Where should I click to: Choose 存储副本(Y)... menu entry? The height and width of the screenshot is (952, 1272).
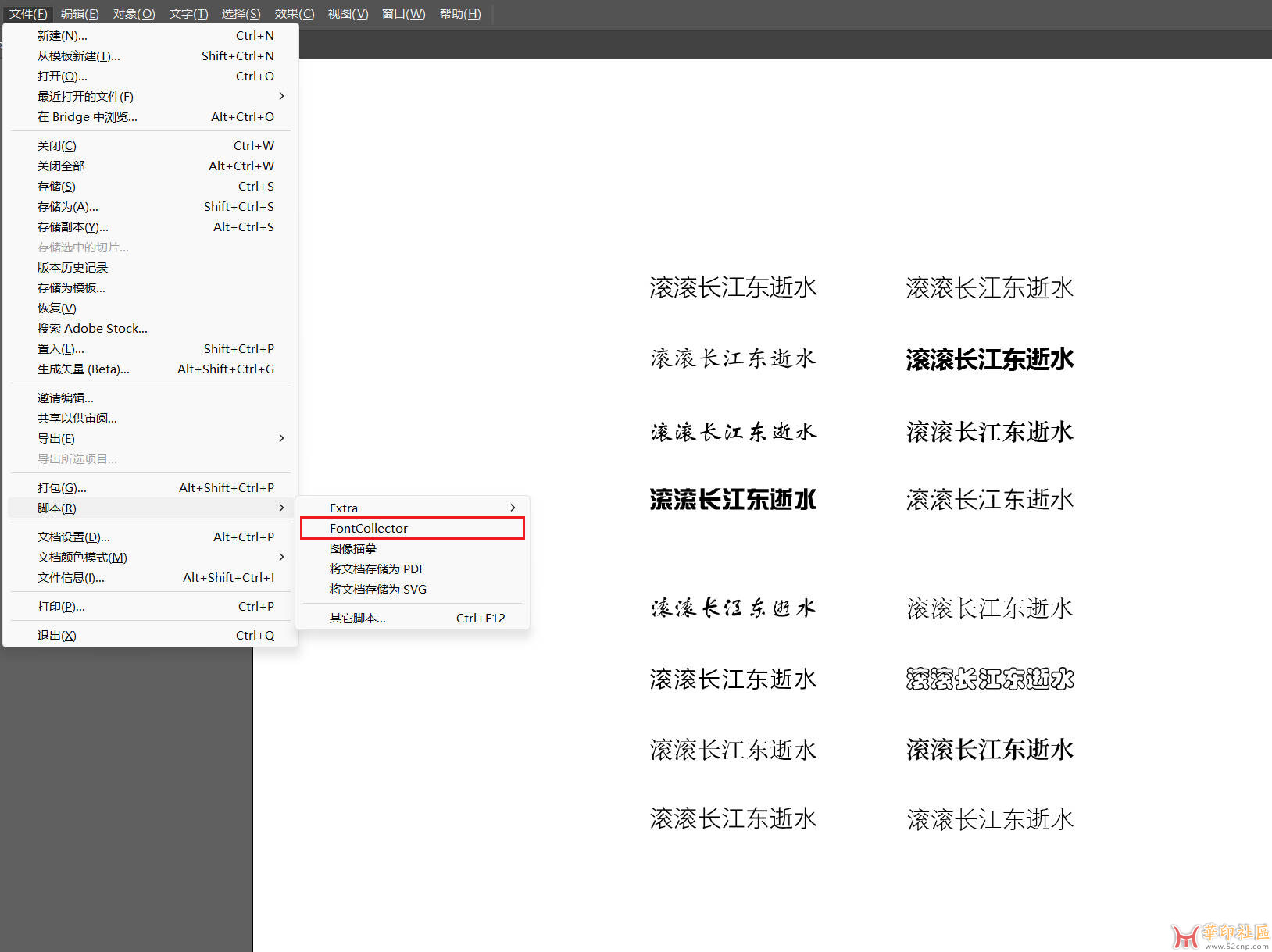151,227
